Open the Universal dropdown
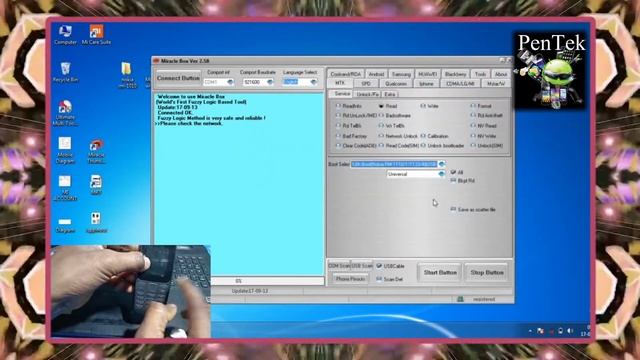The width and height of the screenshot is (640, 360). coord(416,174)
